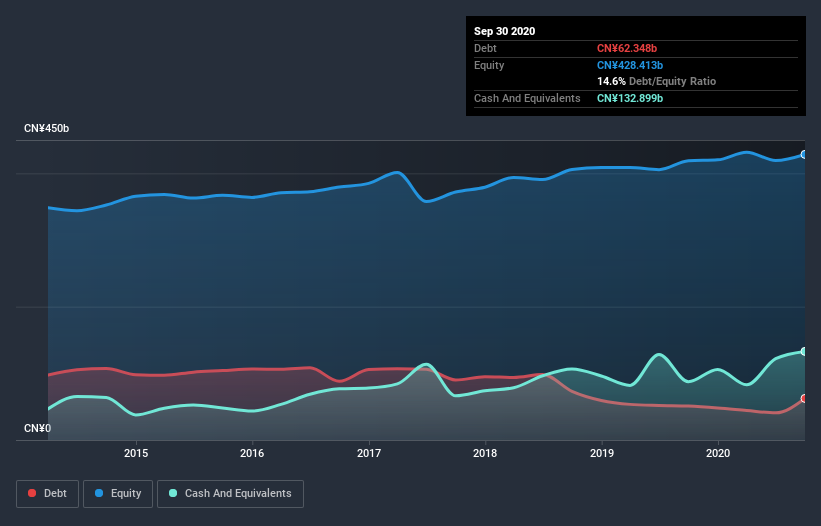Click the 2019 x-axis label

click(602, 453)
